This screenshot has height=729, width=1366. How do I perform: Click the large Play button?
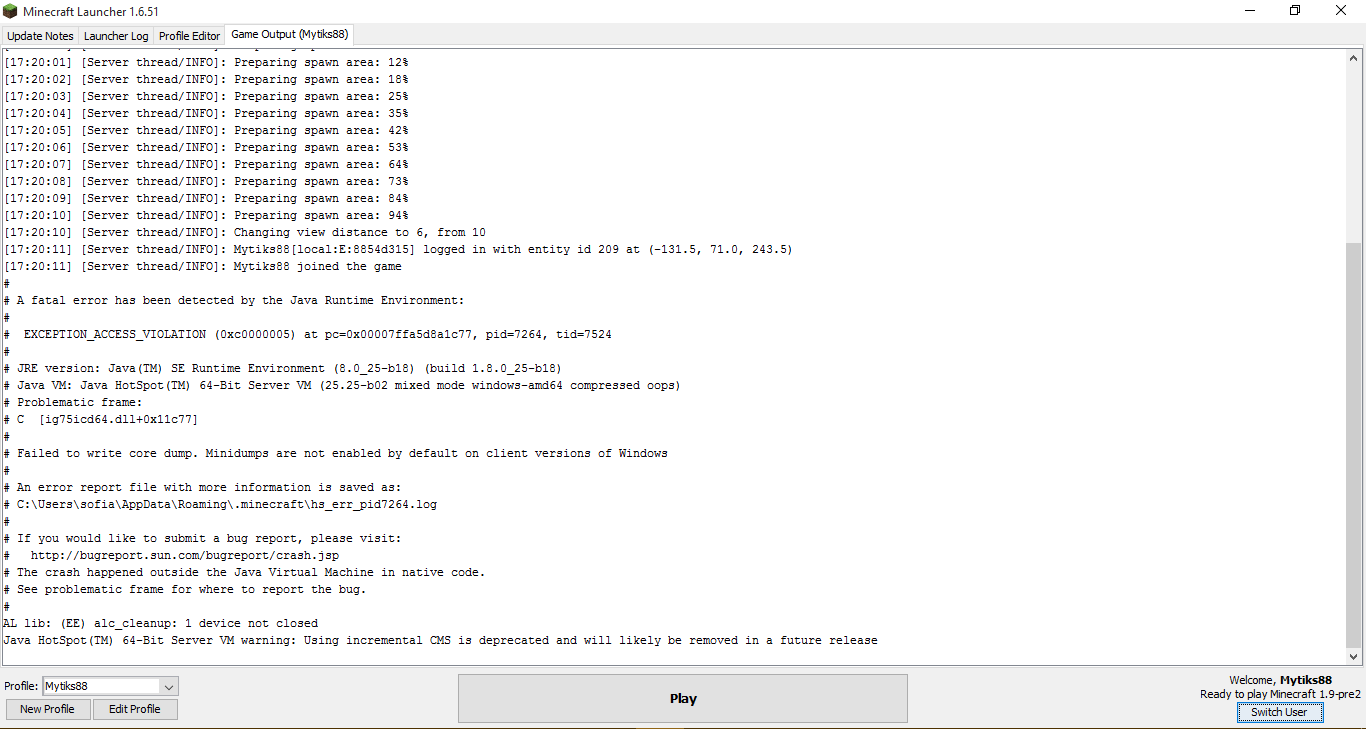pyautogui.click(x=683, y=698)
